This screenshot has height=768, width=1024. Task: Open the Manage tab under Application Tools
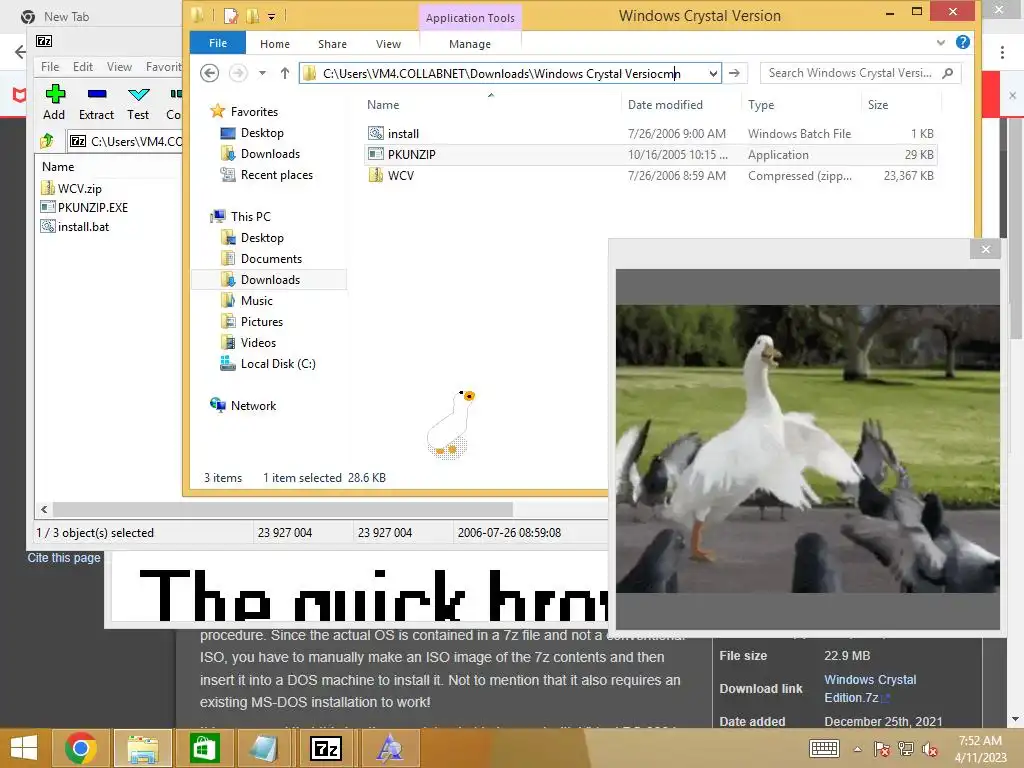(470, 44)
